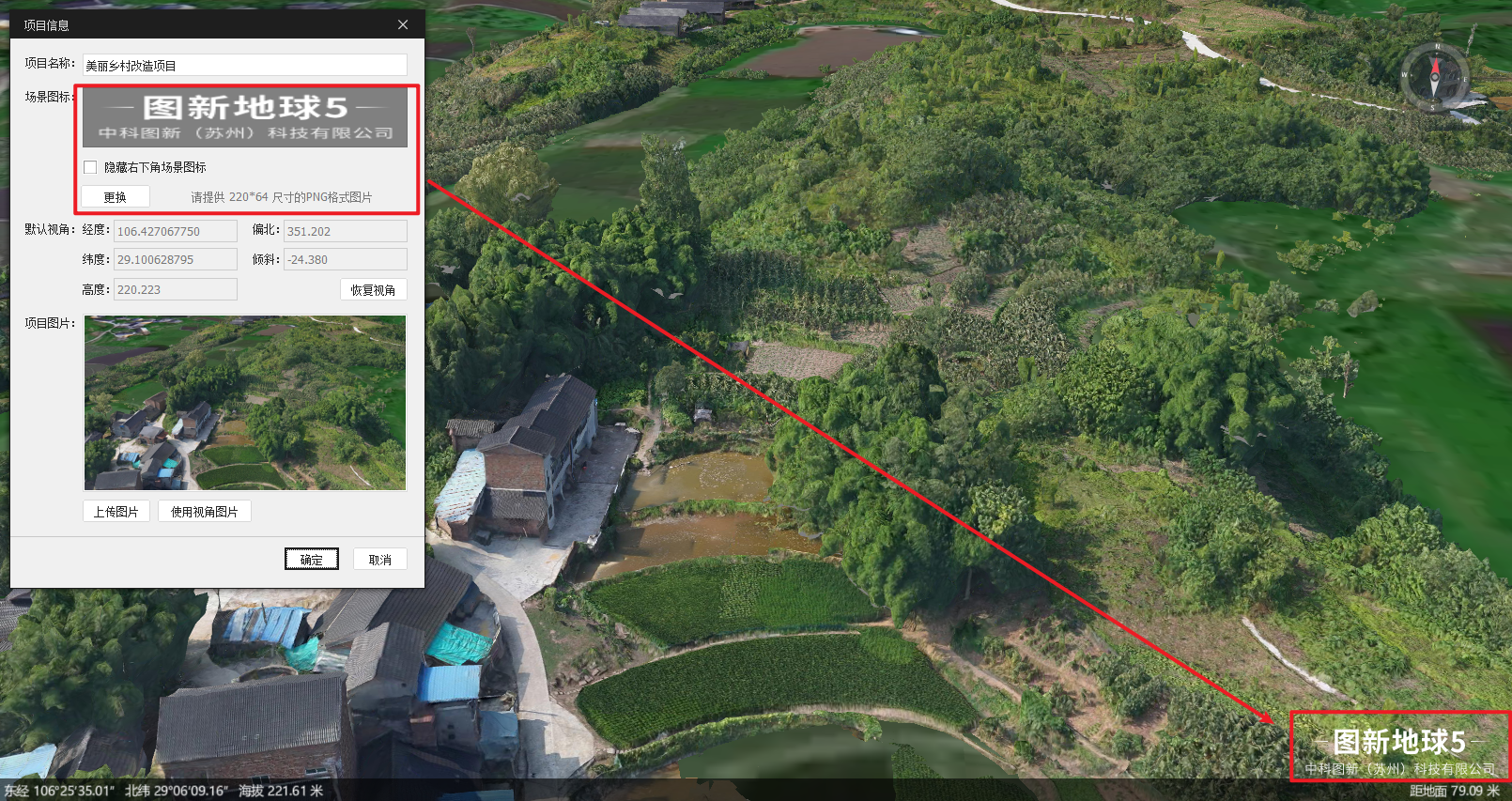The width and height of the screenshot is (1512, 801).
Task: Click the 使用视角图片 button
Action: [205, 512]
